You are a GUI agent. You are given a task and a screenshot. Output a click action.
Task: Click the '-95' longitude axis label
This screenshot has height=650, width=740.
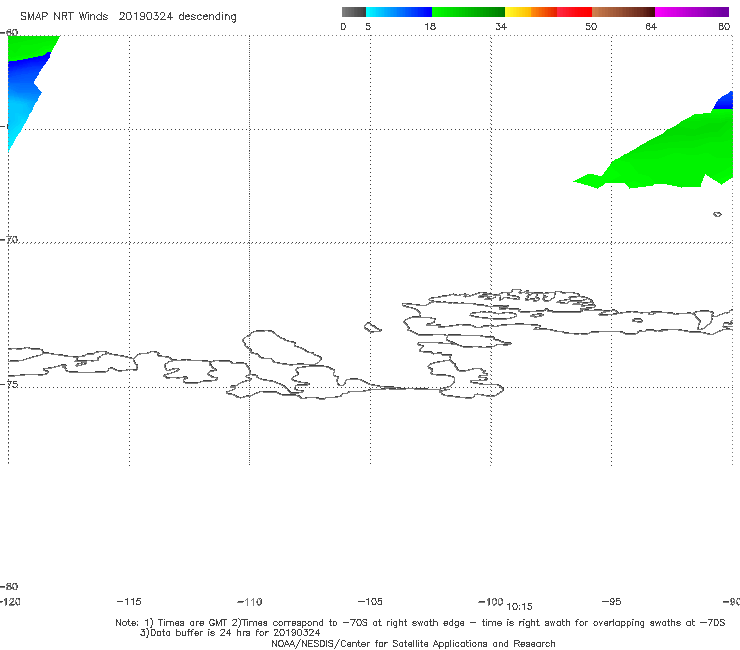[x=612, y=602]
